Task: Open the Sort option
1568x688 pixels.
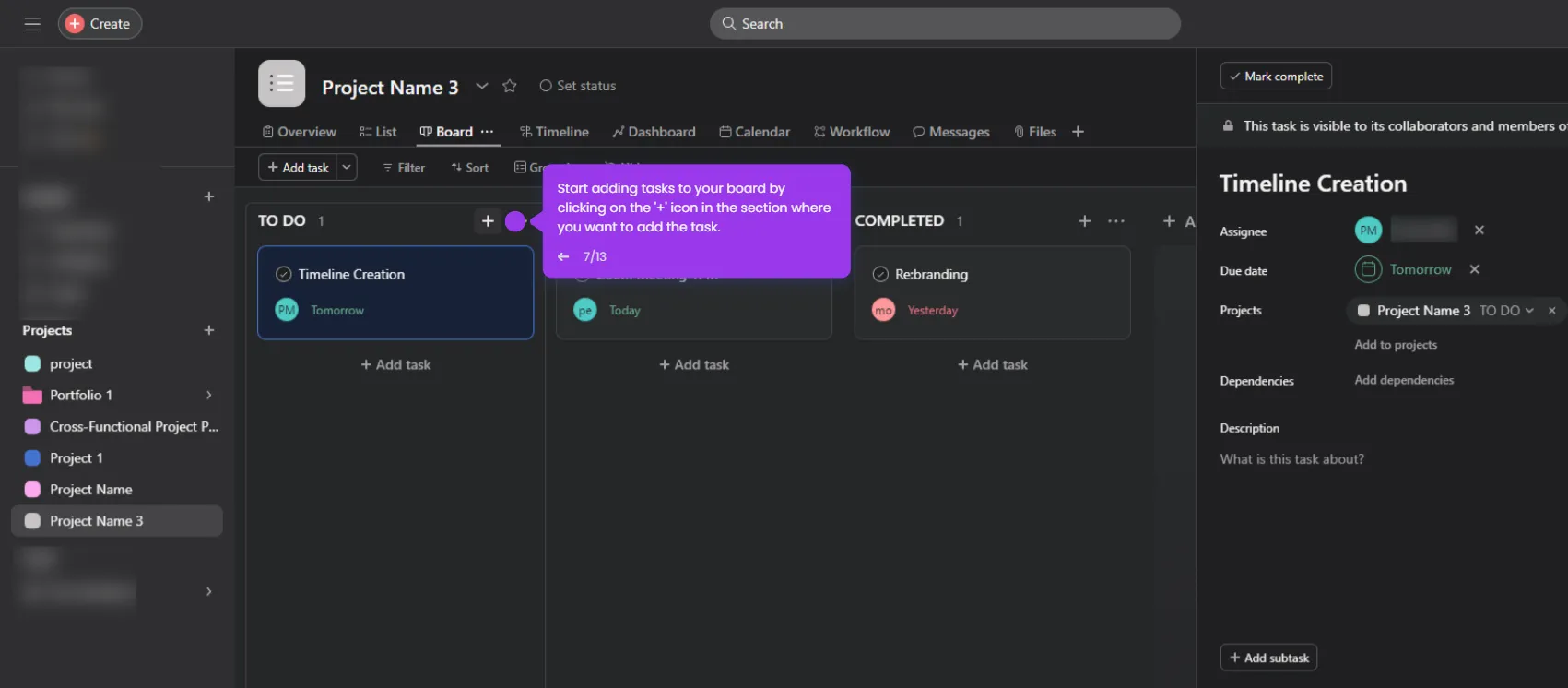Action: (x=470, y=168)
